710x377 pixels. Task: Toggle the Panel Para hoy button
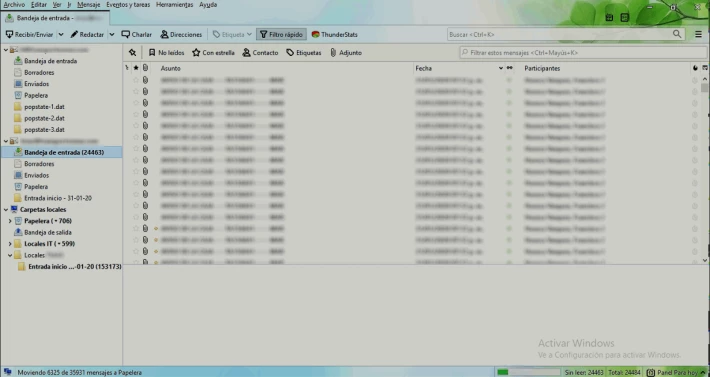click(676, 372)
